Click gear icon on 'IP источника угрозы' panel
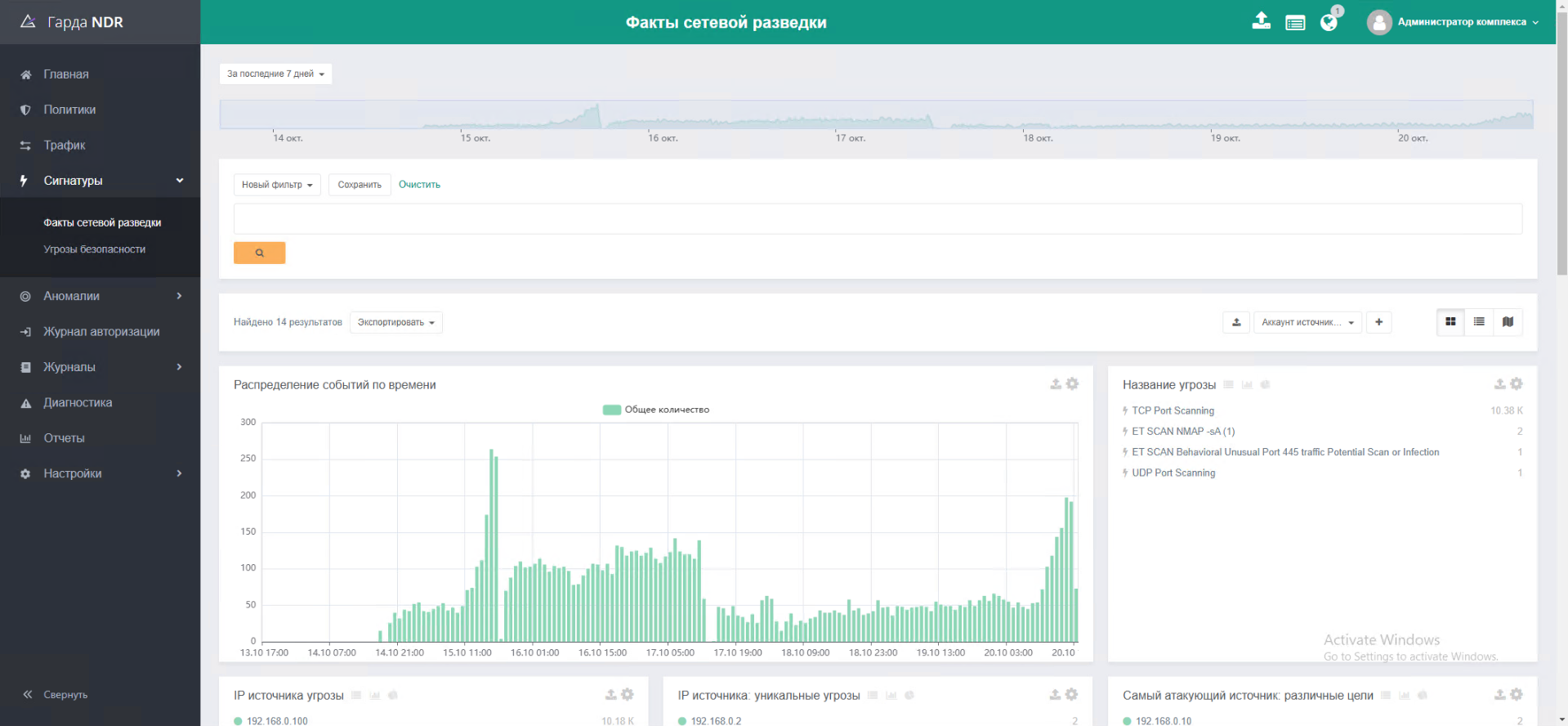1568x726 pixels. coord(627,694)
